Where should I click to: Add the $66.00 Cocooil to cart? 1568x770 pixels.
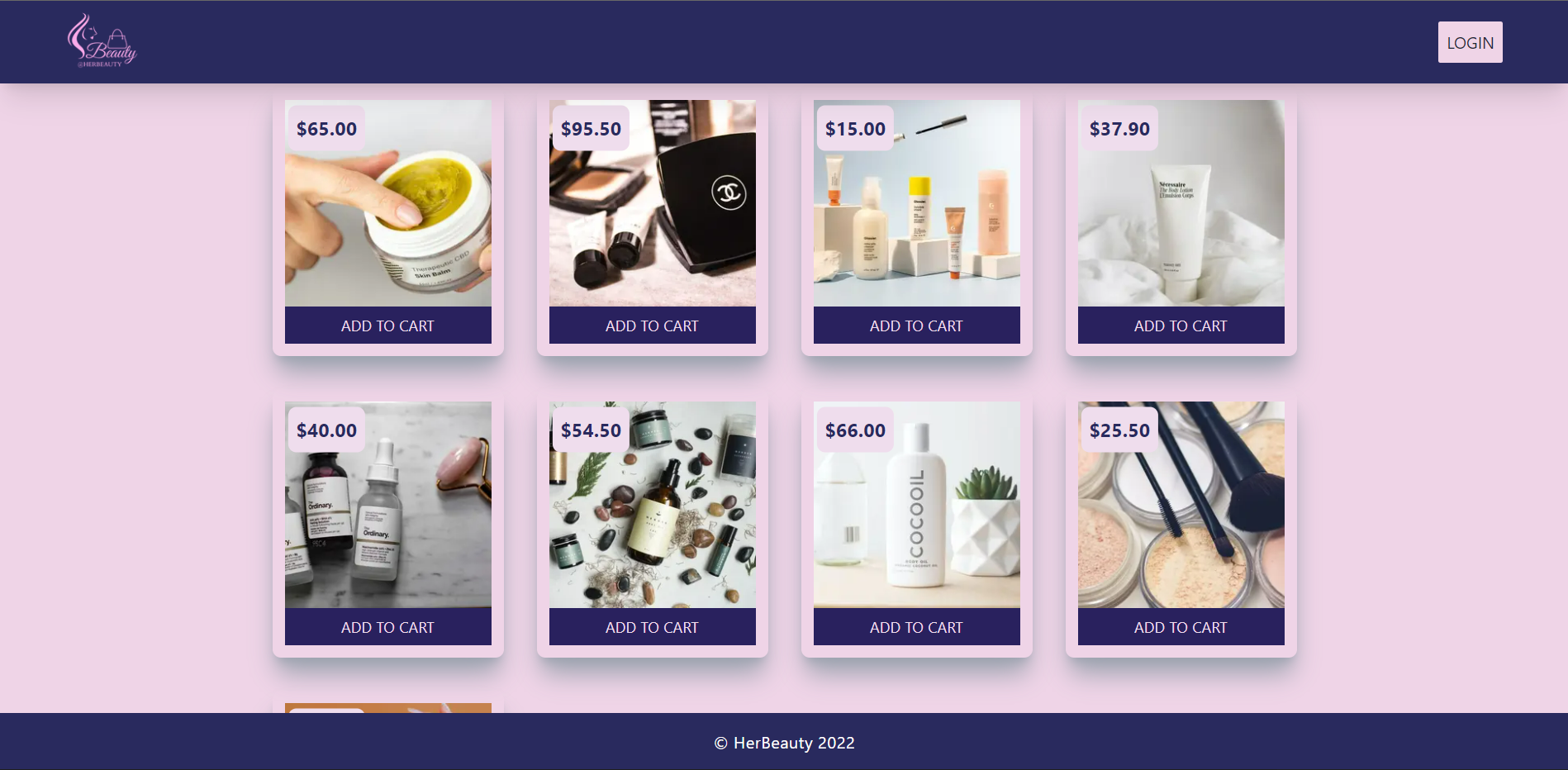click(x=917, y=627)
